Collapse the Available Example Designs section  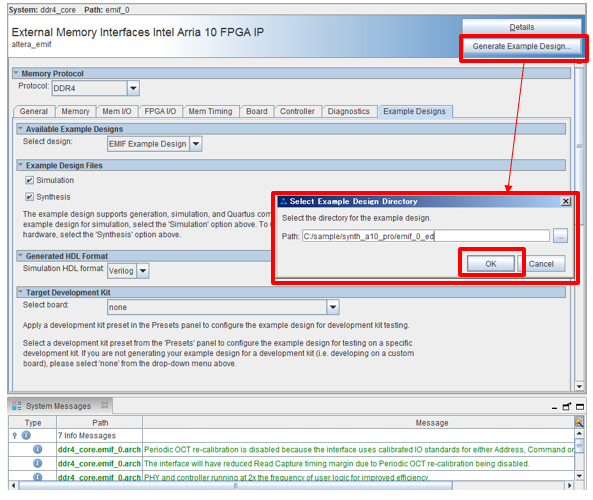click(20, 129)
